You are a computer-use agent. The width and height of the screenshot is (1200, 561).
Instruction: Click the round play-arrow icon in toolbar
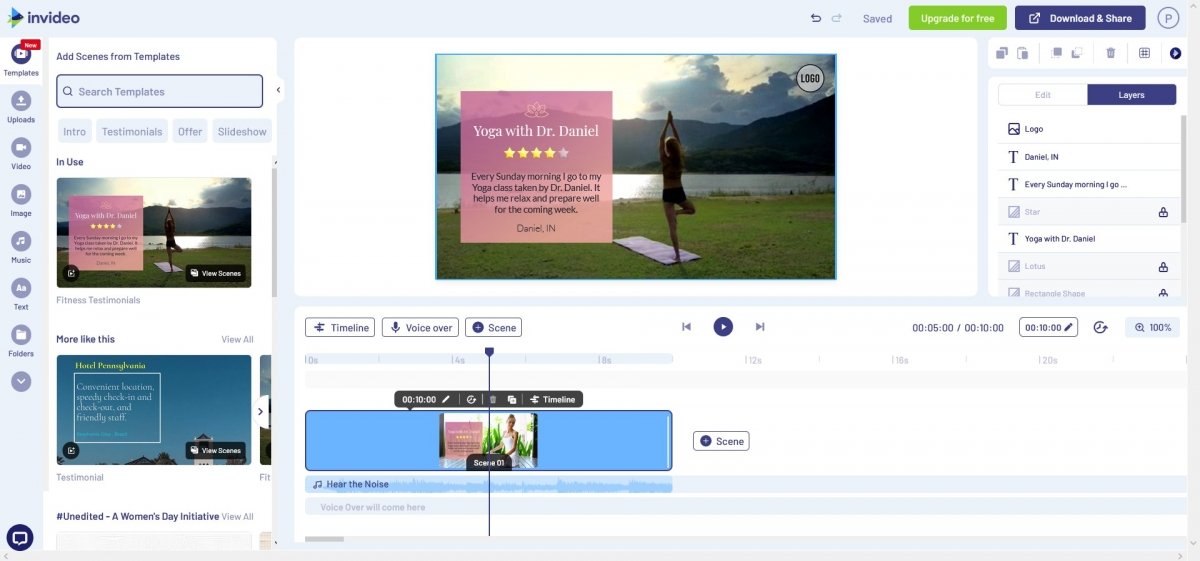[x=1175, y=53]
